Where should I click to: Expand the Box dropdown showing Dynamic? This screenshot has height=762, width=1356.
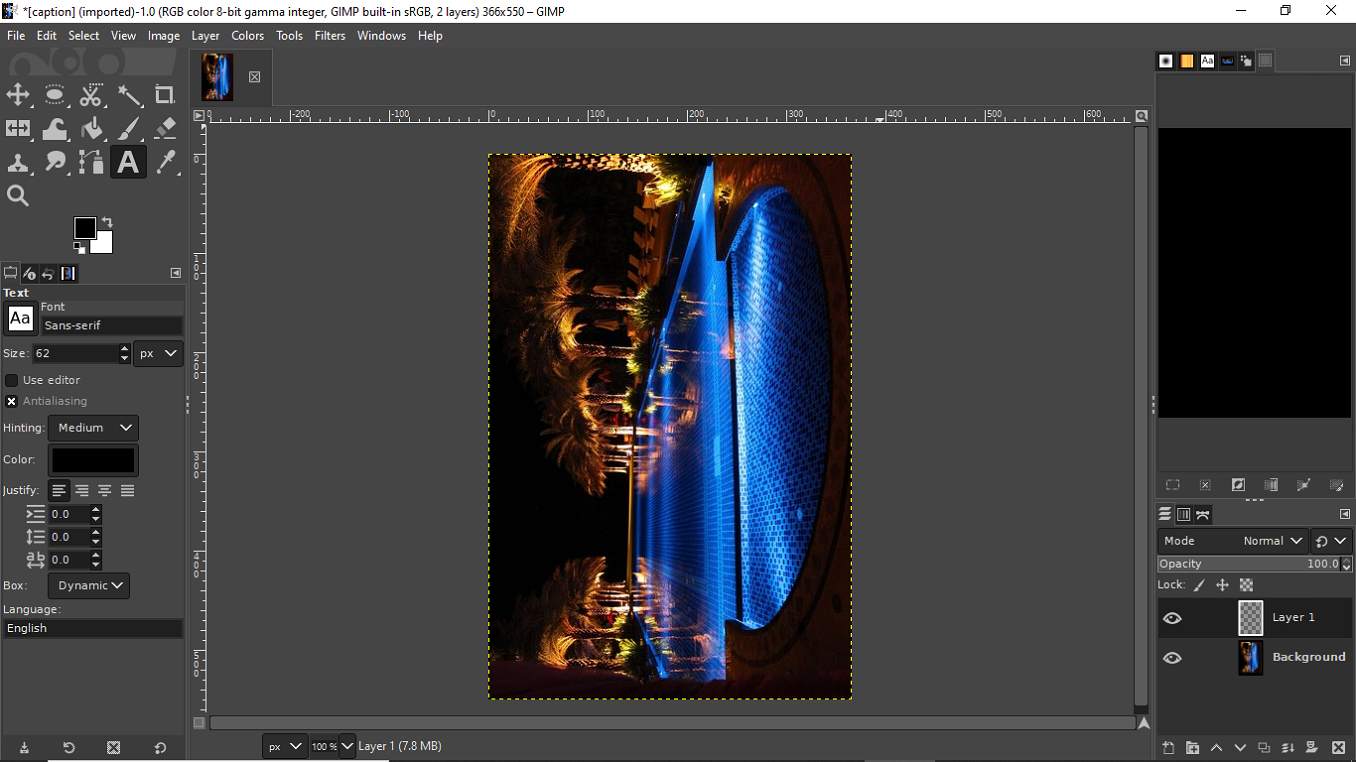[89, 586]
